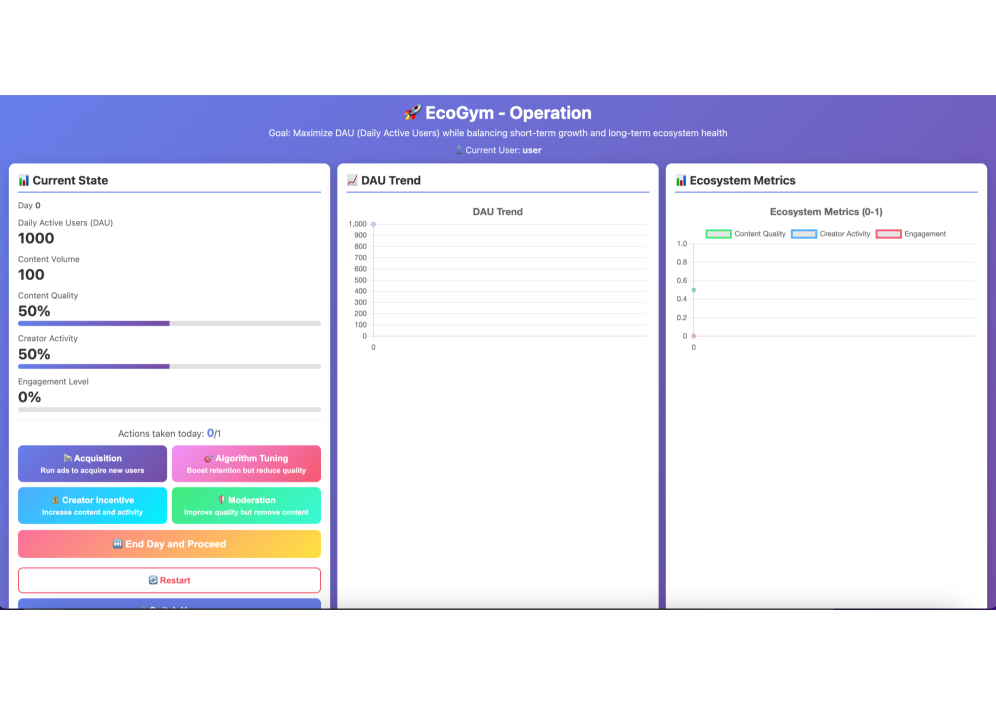Restart the simulation
The width and height of the screenshot is (996, 705).
tap(169, 580)
